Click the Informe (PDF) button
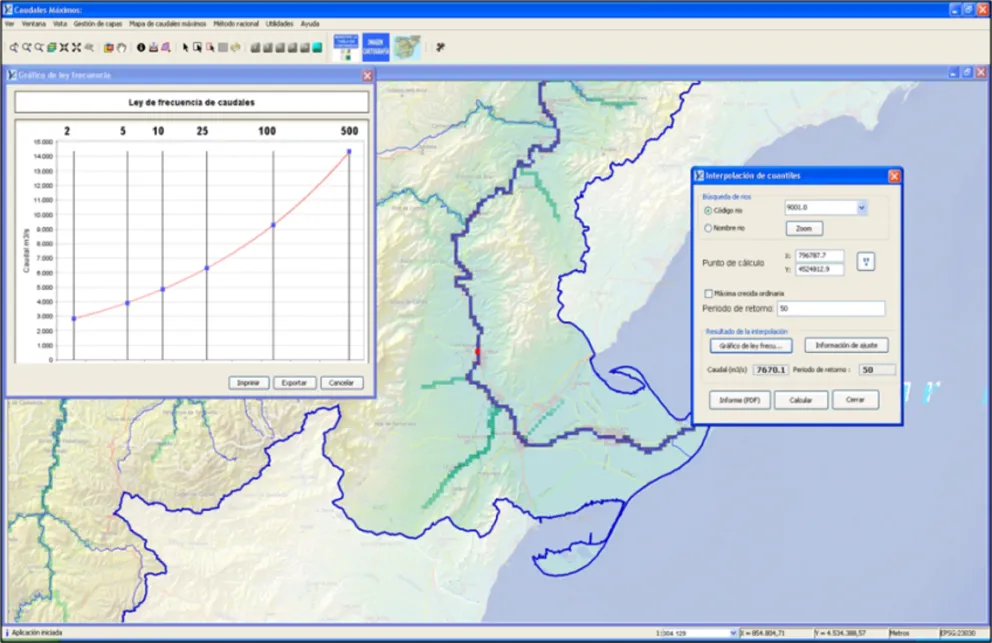Image resolution: width=992 pixels, height=643 pixels. point(740,400)
